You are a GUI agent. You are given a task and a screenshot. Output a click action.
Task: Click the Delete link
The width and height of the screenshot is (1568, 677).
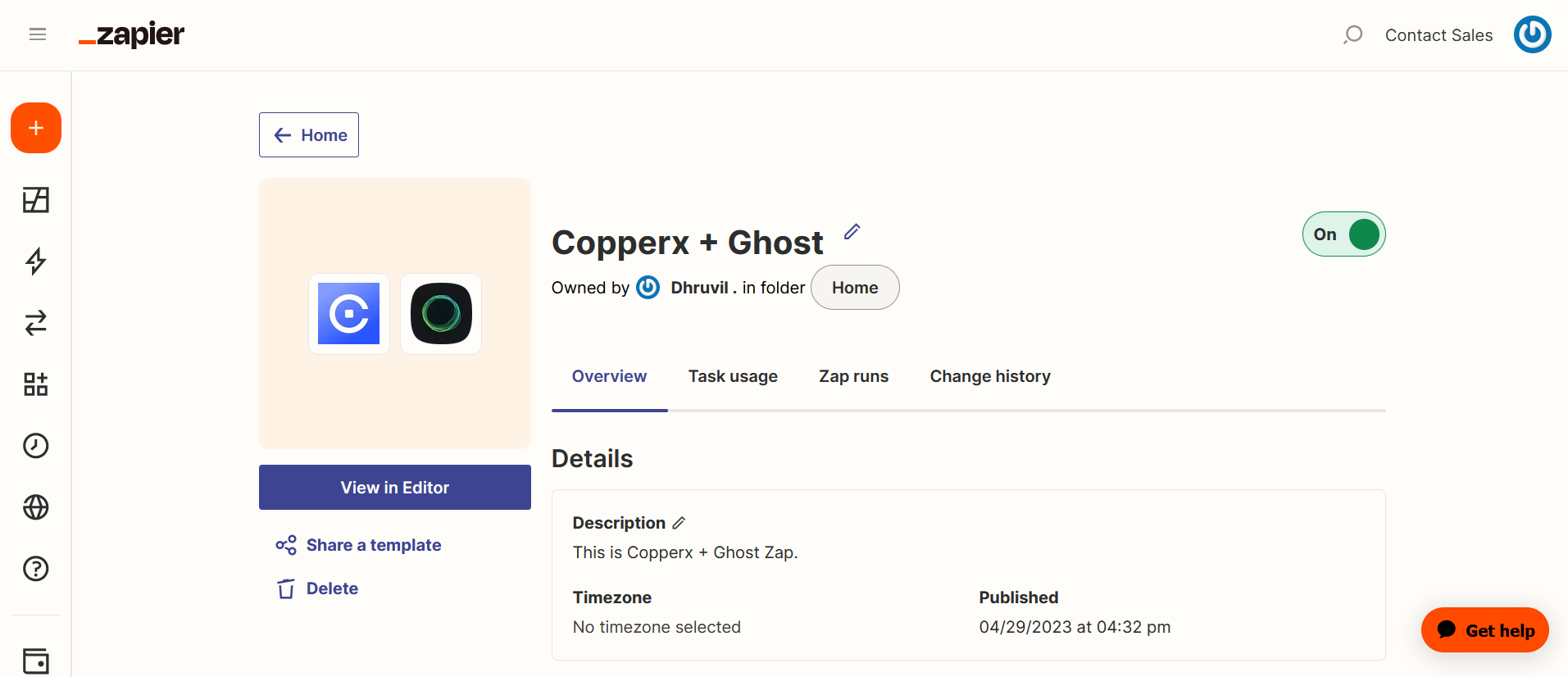[x=332, y=588]
